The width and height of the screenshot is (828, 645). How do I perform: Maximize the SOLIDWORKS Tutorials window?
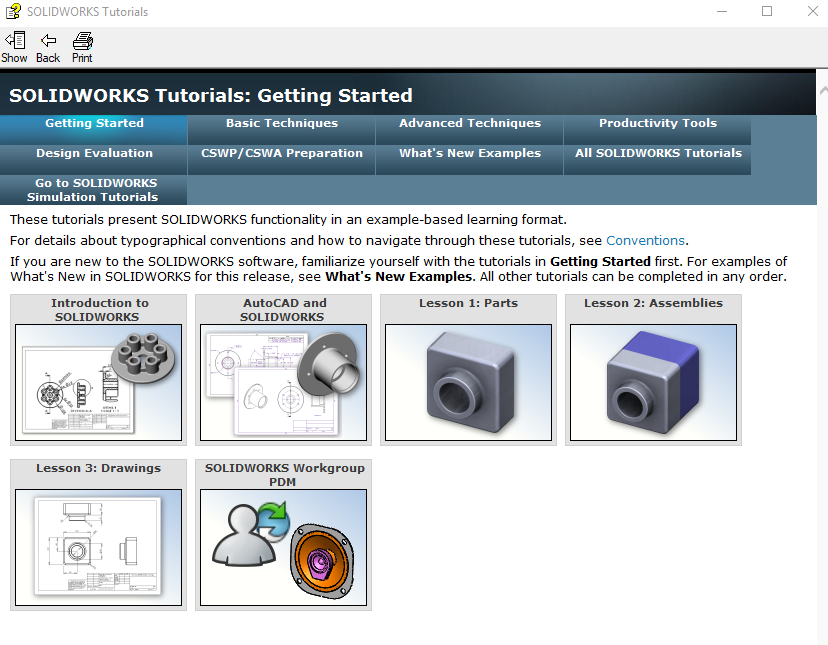coord(767,11)
